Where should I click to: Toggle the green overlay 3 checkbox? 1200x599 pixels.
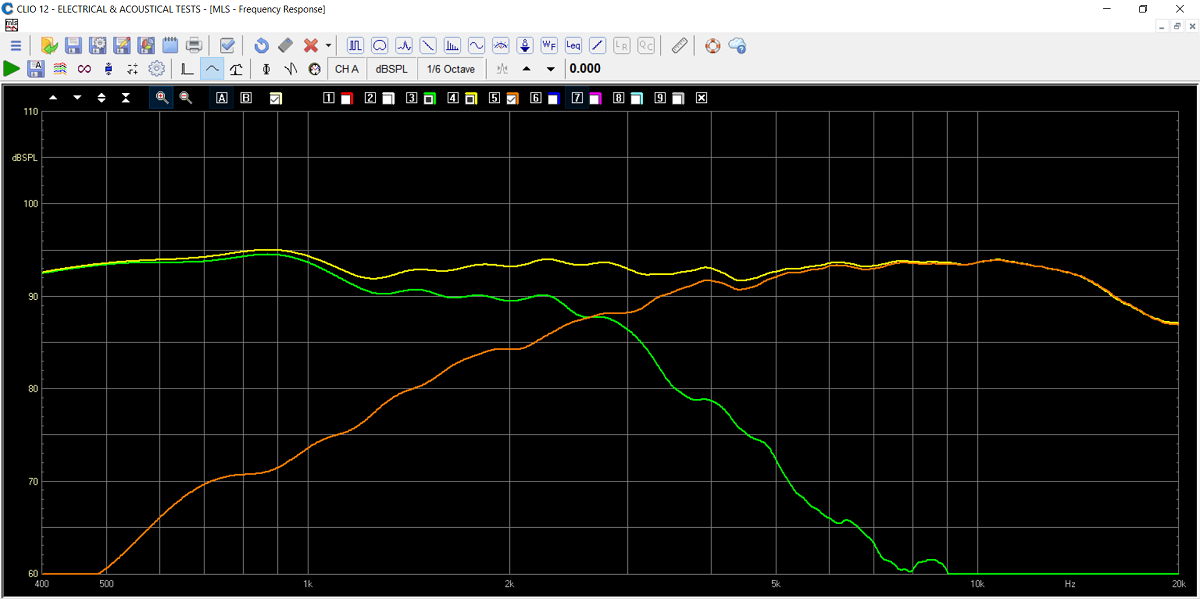428,98
